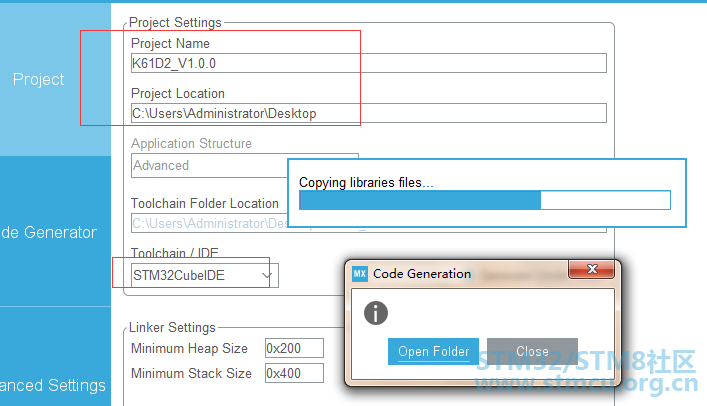707x406 pixels.
Task: Close the Code Generation dialog with X
Action: [x=592, y=269]
